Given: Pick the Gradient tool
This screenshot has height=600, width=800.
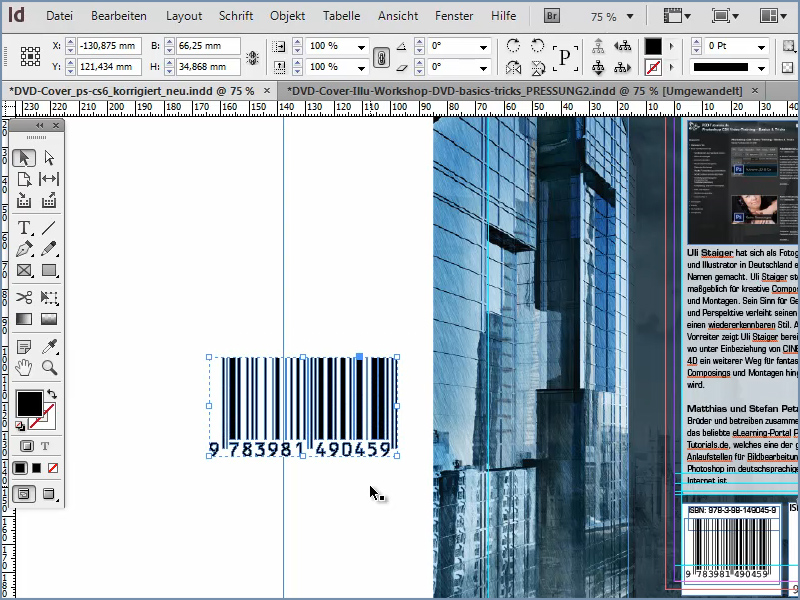Looking at the screenshot, I should click(x=25, y=318).
